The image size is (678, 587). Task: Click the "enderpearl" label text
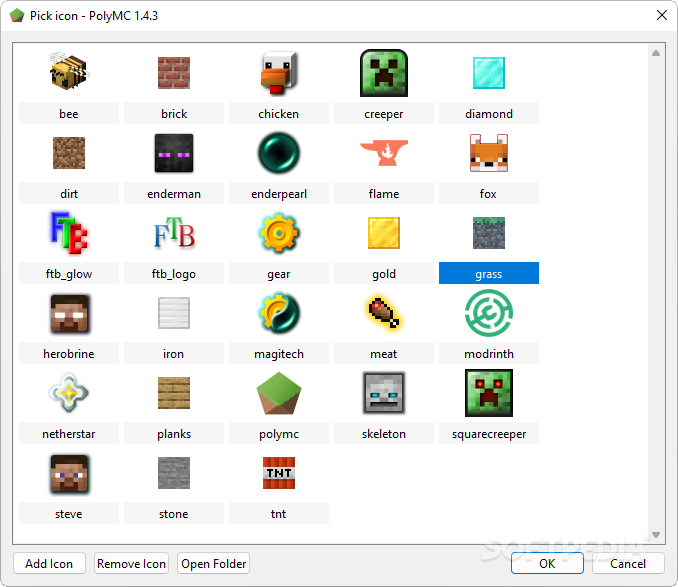coord(279,194)
